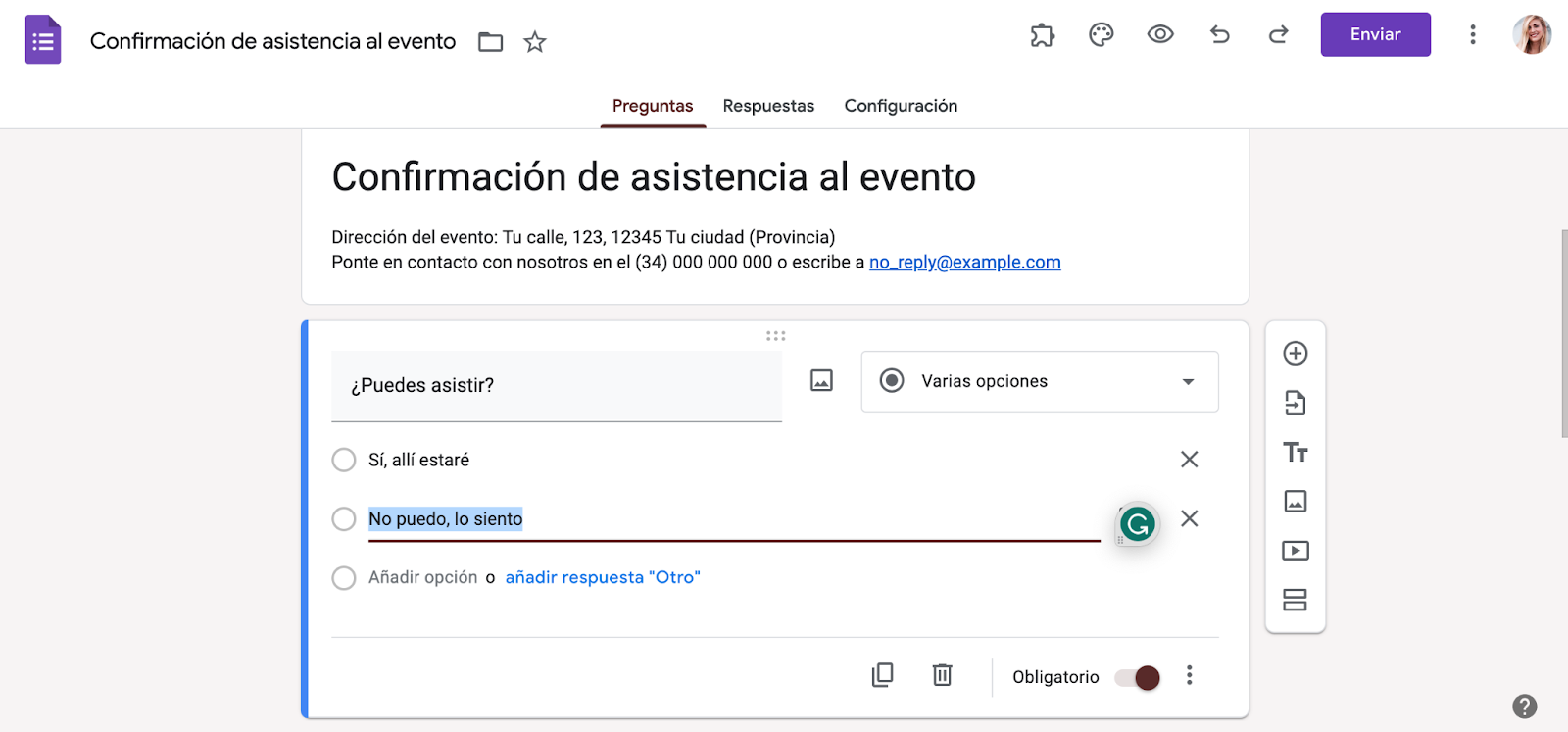Screen dimensions: 1568x732
Task: Open the more options menu beside Enviar
Action: pyautogui.click(x=1472, y=35)
